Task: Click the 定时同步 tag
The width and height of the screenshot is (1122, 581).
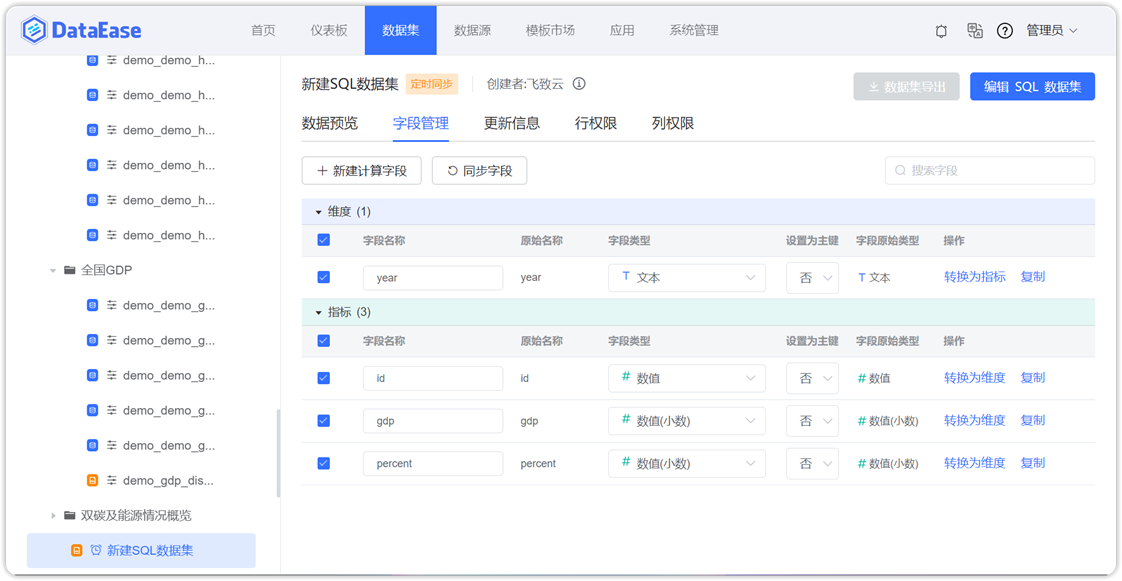Action: tap(431, 84)
